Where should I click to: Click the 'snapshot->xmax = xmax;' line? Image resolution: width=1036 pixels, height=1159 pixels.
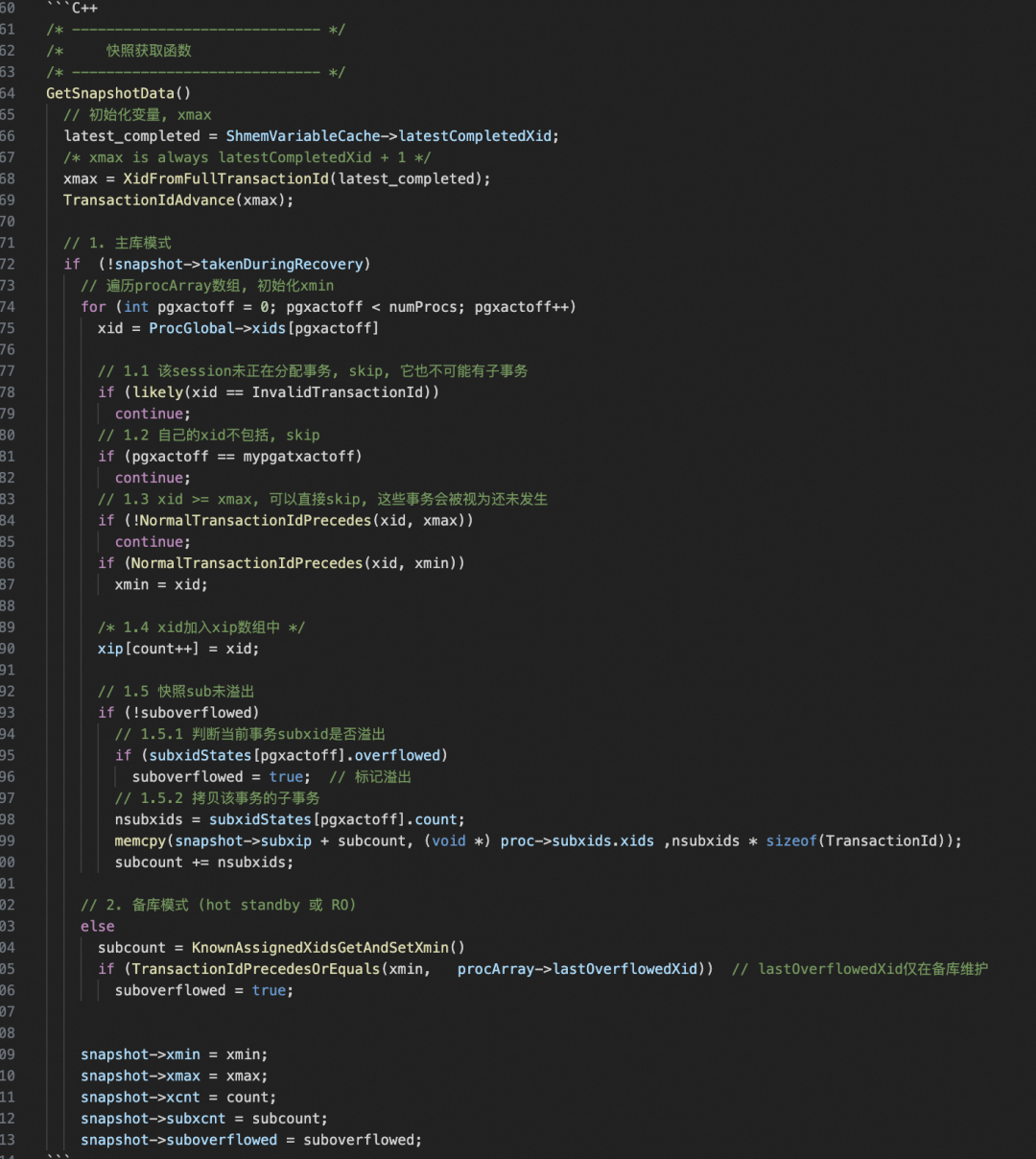pyautogui.click(x=175, y=1076)
